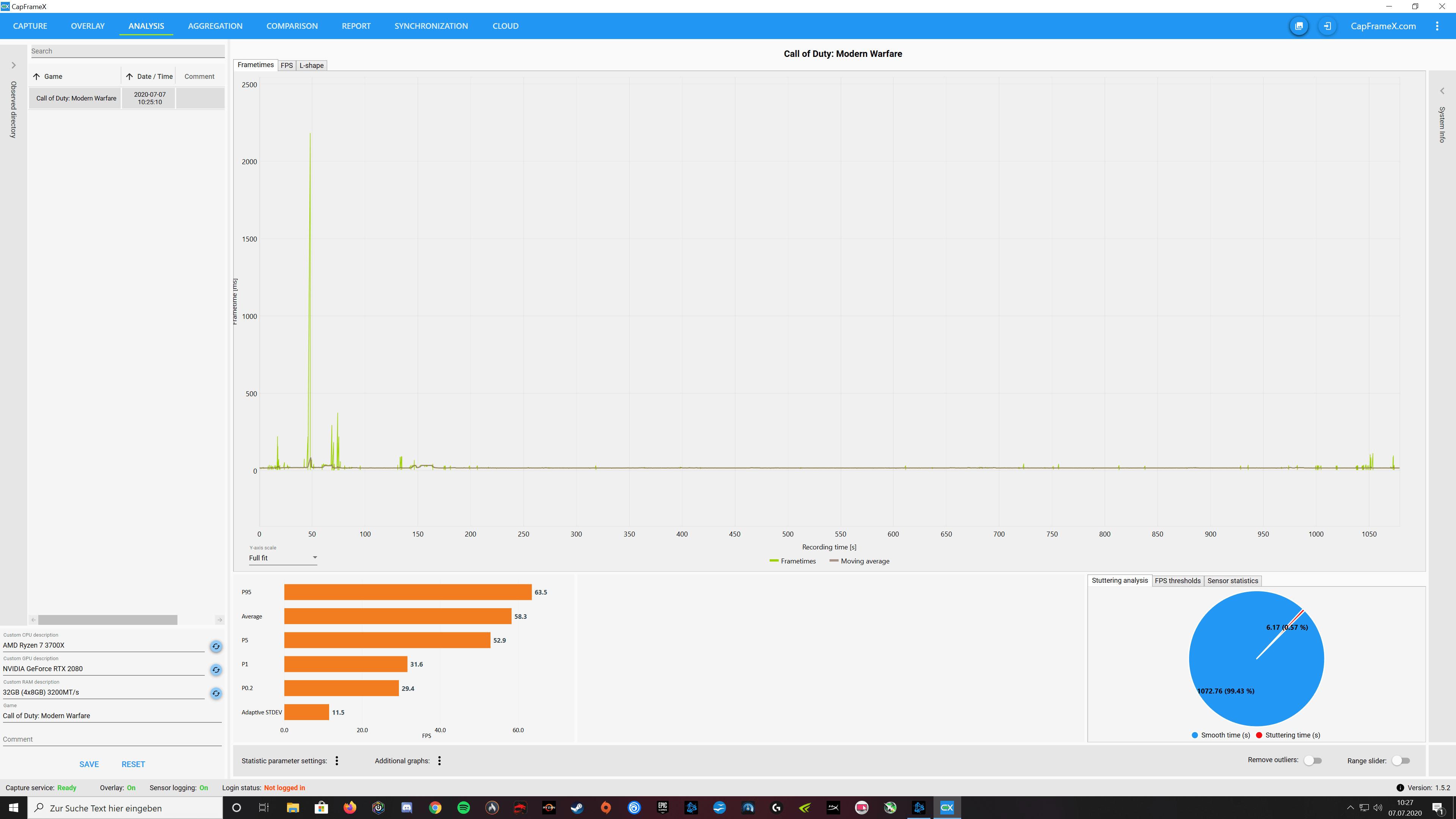
Task: Switch to the COMPARISON tab
Action: (292, 26)
